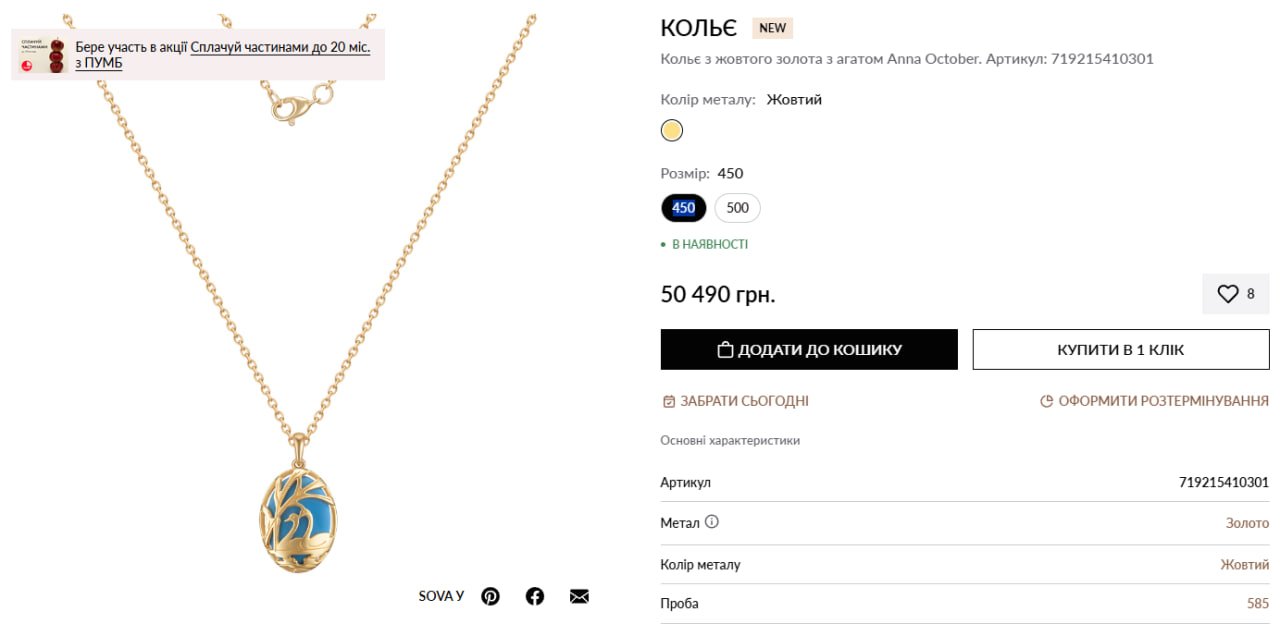
Task: Open Забрати сьогодні link
Action: click(x=744, y=401)
